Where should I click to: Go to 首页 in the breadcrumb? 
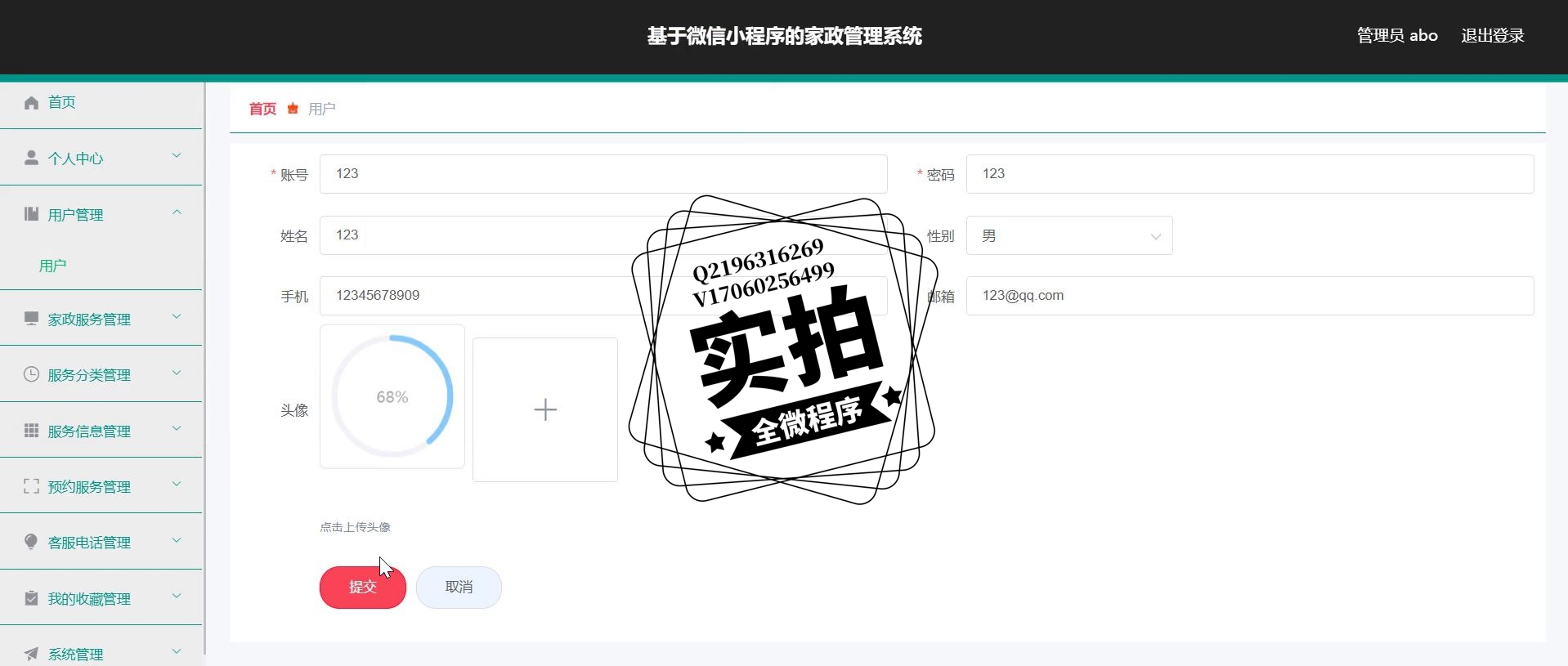coord(262,109)
